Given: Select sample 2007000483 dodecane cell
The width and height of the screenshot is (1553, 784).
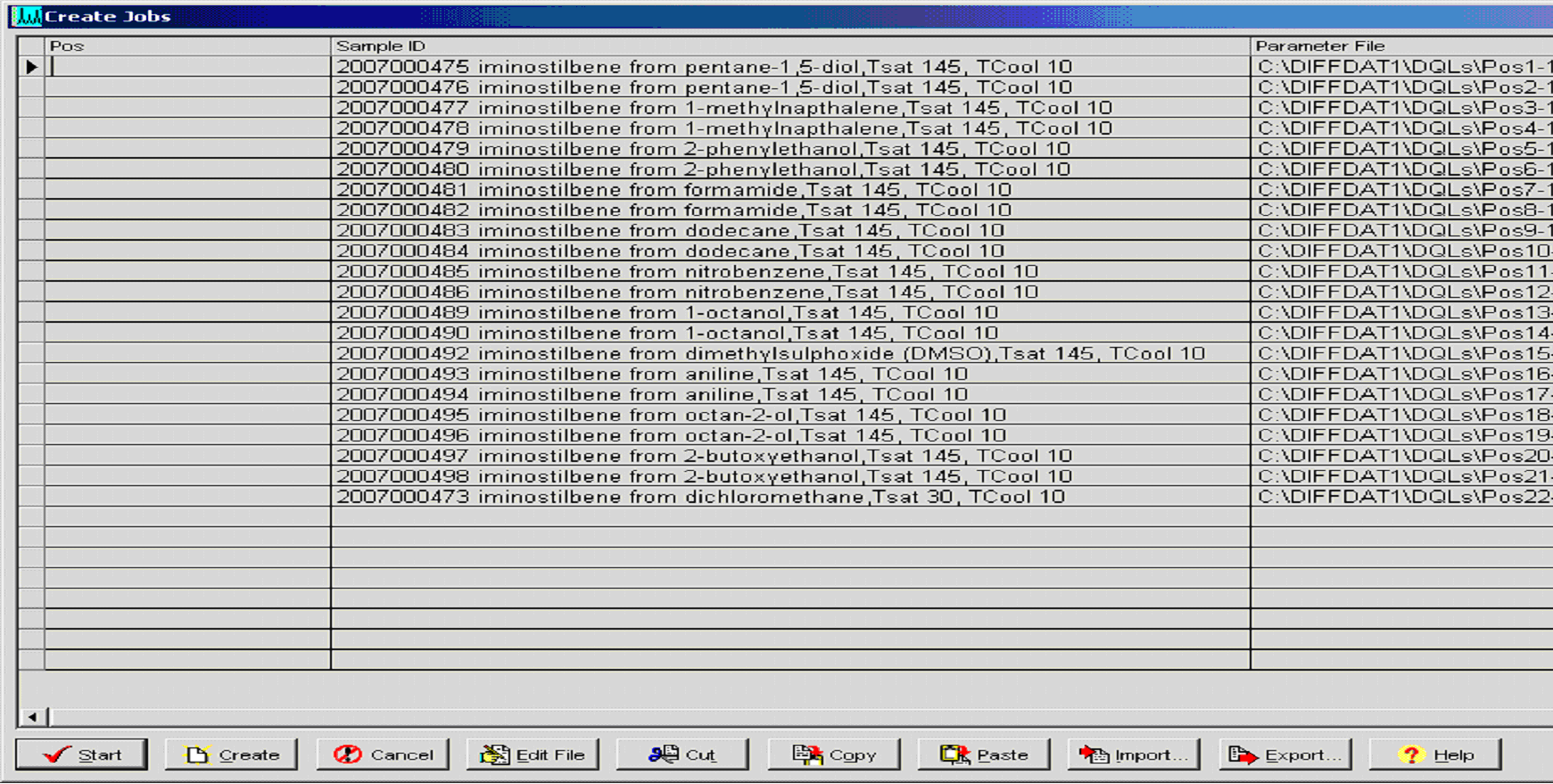Looking at the screenshot, I should (790, 231).
